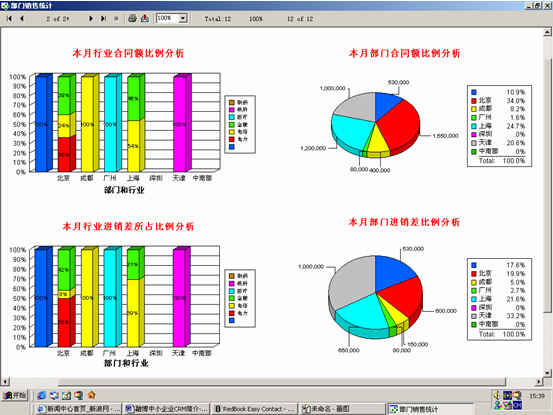
Task: Click the horizontal scrollbar left arrow
Action: [x=5, y=382]
